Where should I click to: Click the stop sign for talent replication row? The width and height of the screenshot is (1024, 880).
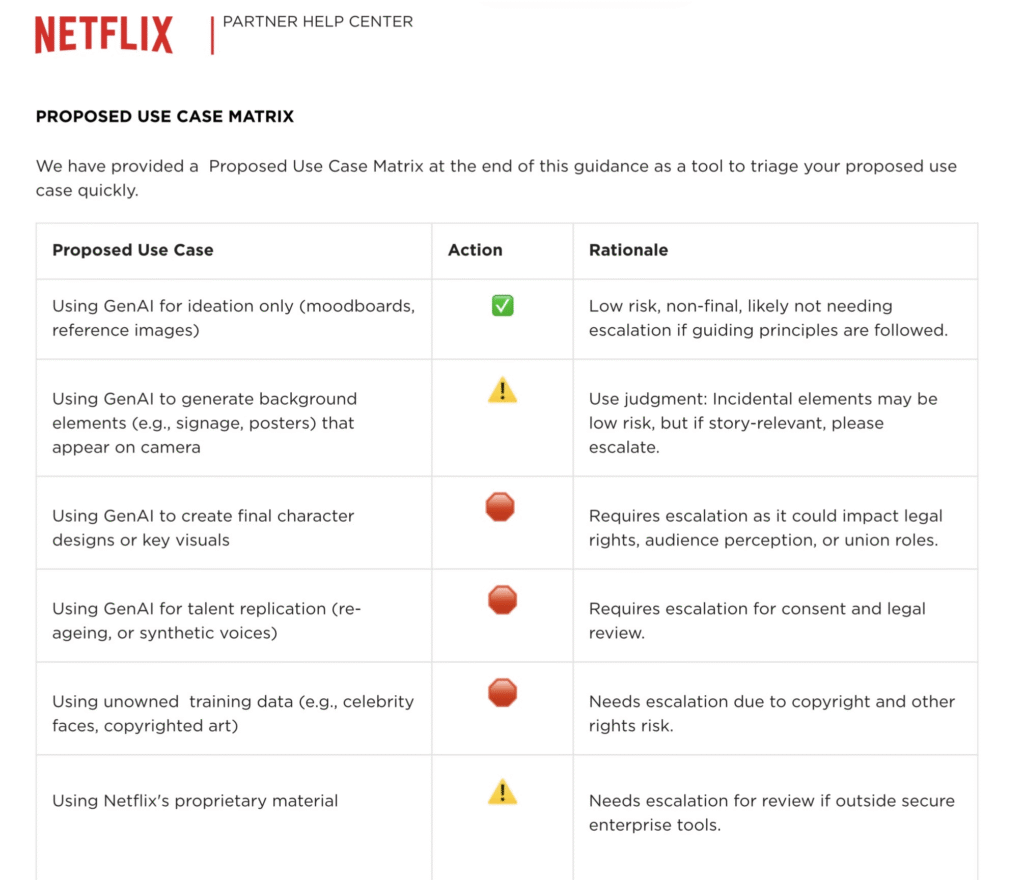502,600
